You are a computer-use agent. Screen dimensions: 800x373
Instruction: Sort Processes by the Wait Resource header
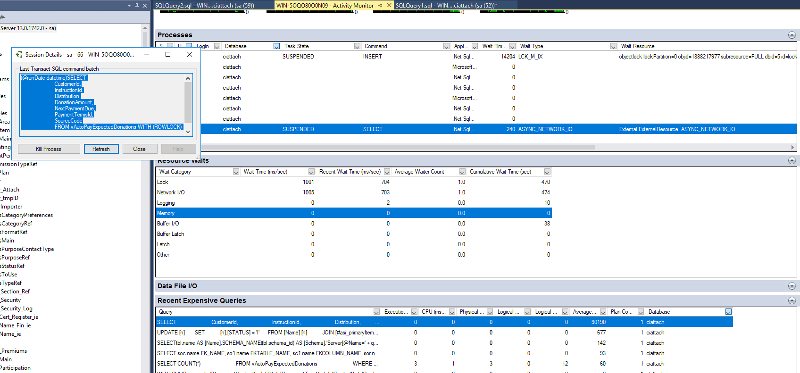637,46
